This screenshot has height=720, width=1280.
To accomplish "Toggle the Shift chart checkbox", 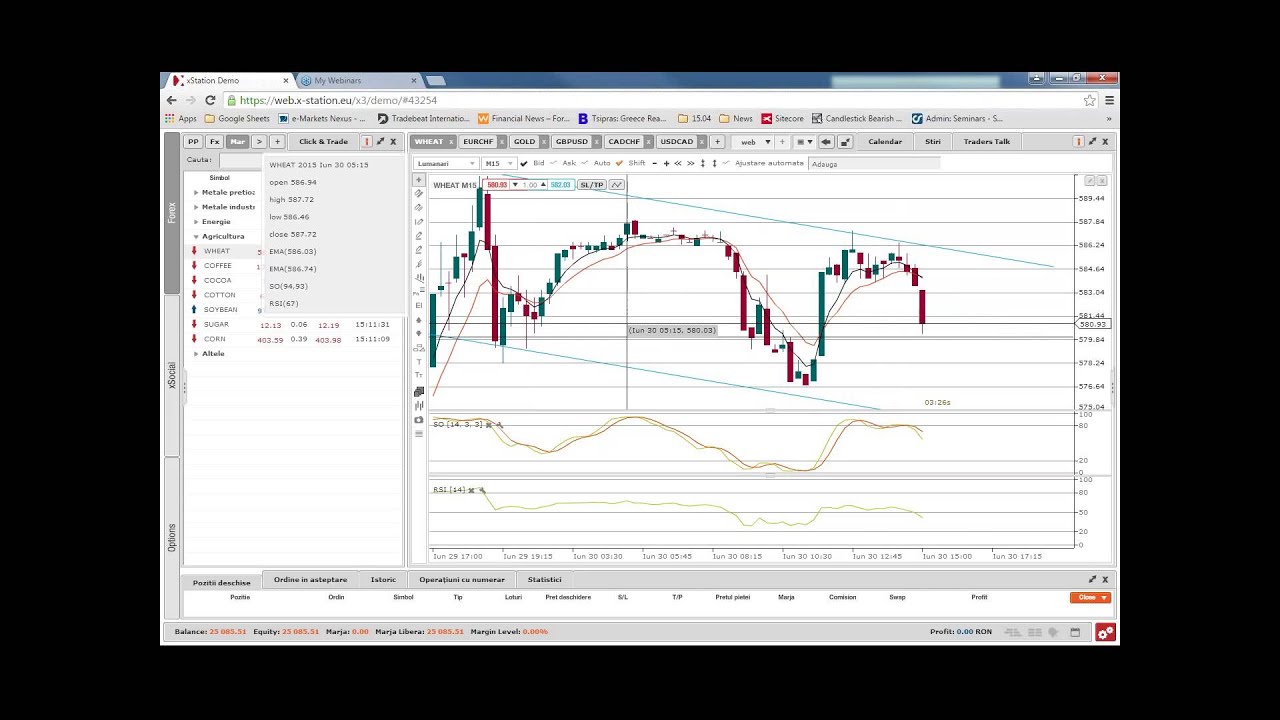I will 620,163.
